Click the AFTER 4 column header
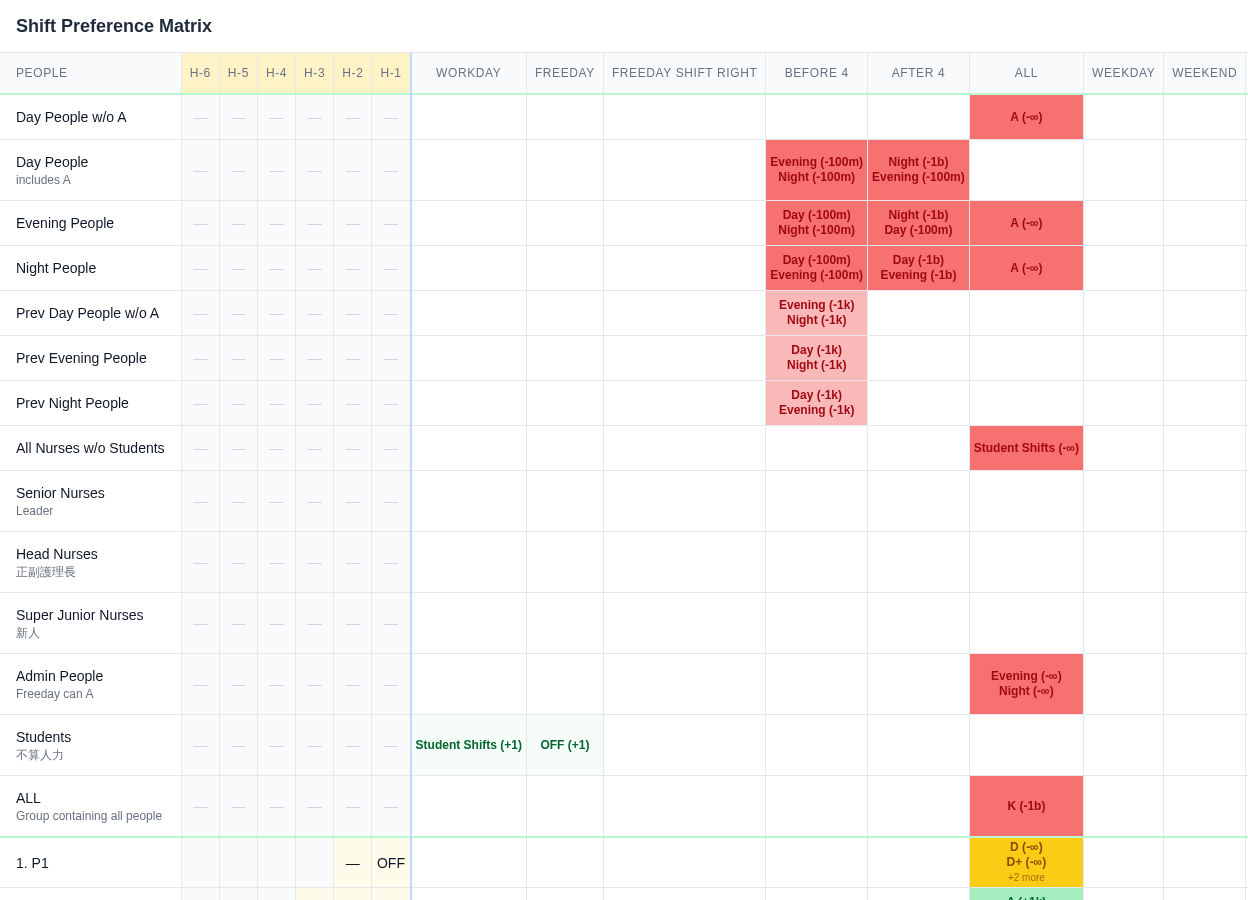 point(918,73)
